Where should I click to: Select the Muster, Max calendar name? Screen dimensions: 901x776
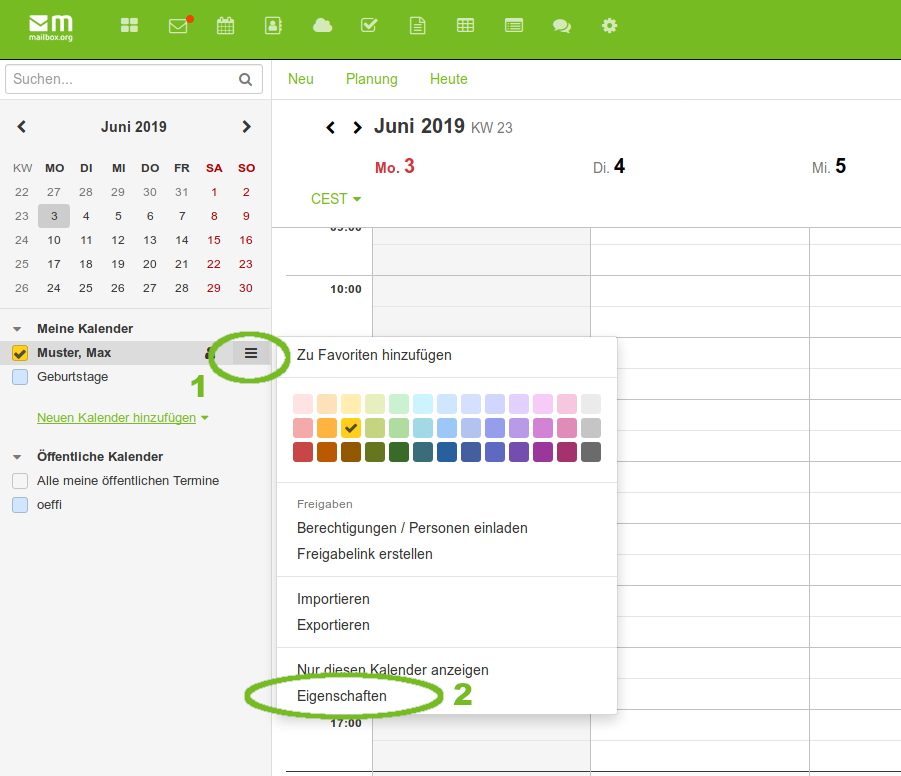tap(74, 353)
